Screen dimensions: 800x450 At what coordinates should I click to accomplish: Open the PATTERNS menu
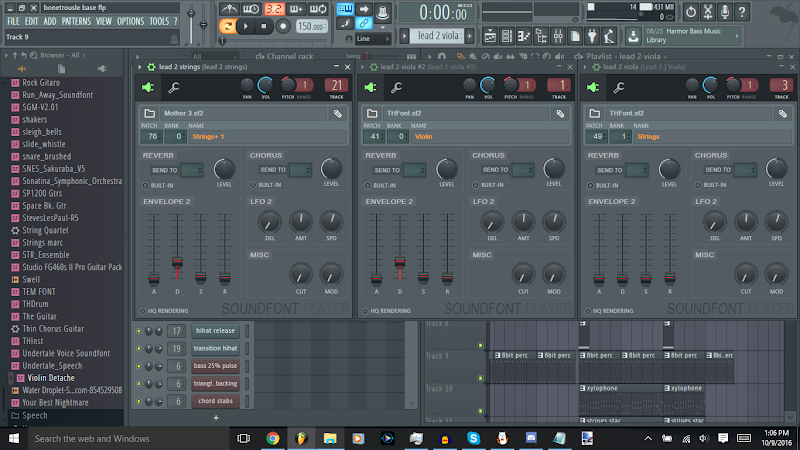[x=76, y=21]
